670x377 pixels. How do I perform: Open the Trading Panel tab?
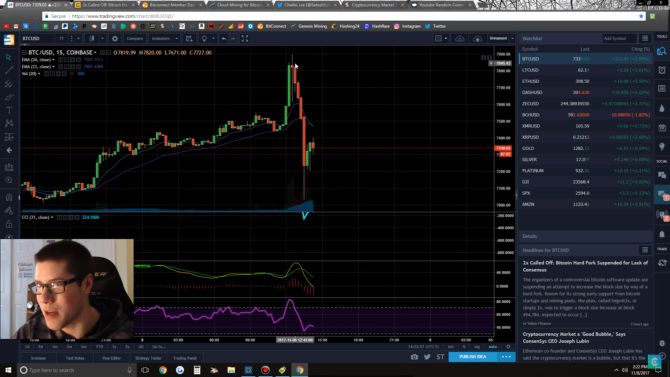[185, 358]
